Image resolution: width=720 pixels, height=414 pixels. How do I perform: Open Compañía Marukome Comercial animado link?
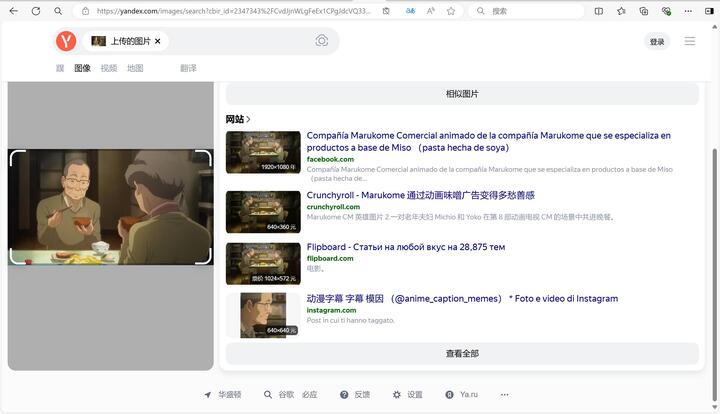(x=489, y=141)
